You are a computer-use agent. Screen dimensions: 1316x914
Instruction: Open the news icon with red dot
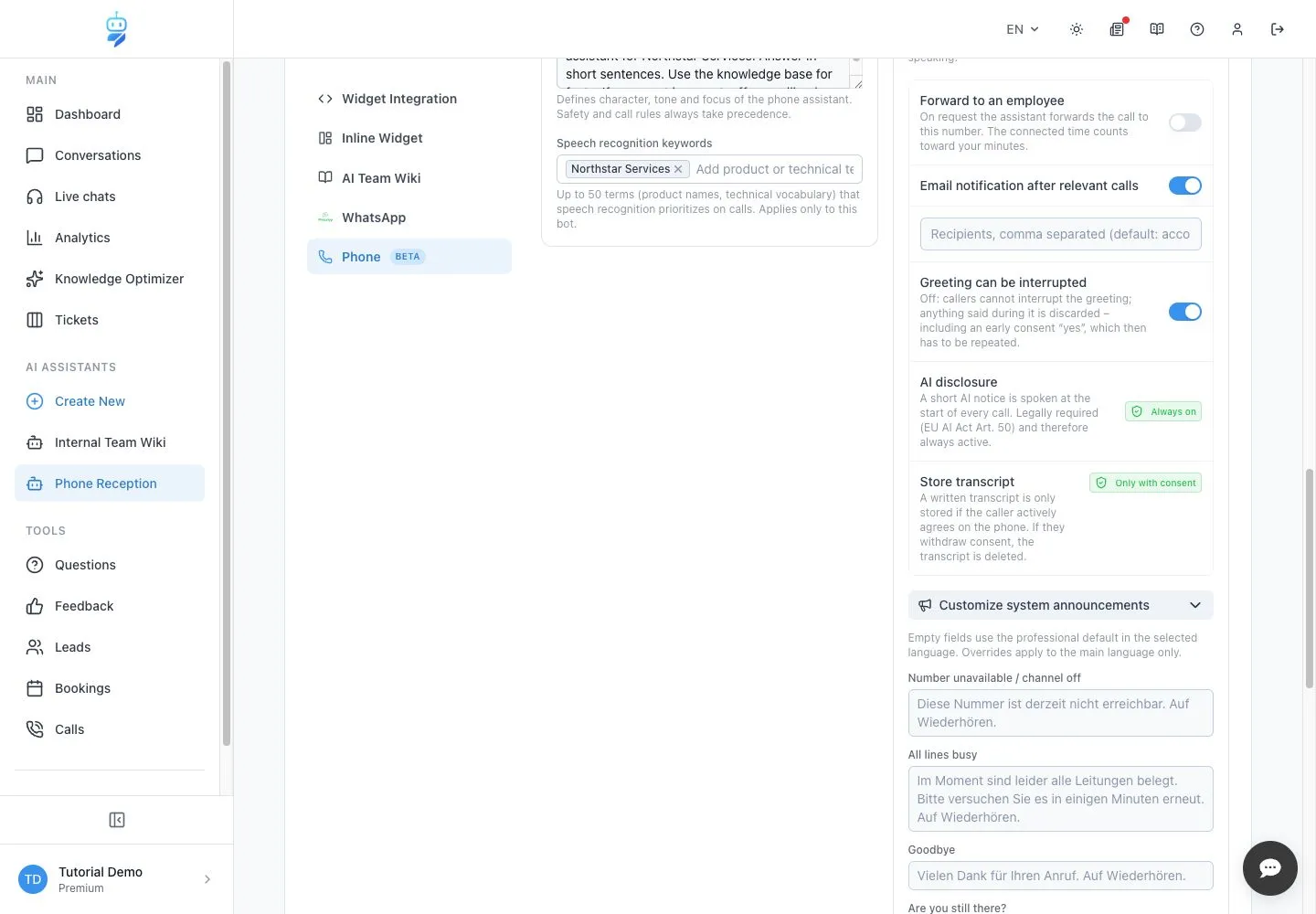coord(1117,29)
